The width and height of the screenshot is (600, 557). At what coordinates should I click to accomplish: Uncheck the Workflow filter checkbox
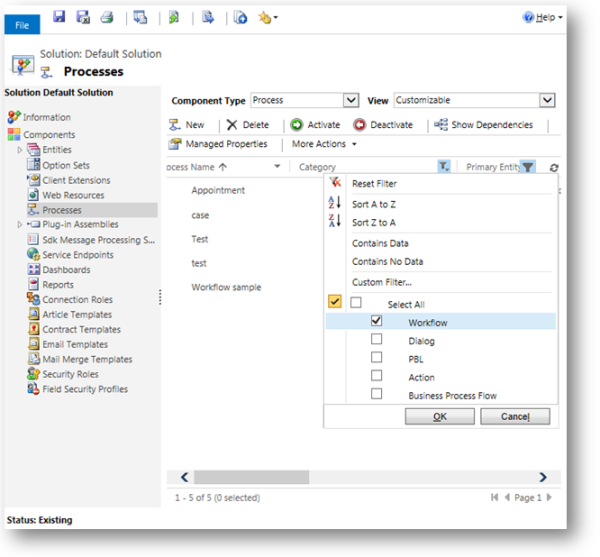[377, 321]
